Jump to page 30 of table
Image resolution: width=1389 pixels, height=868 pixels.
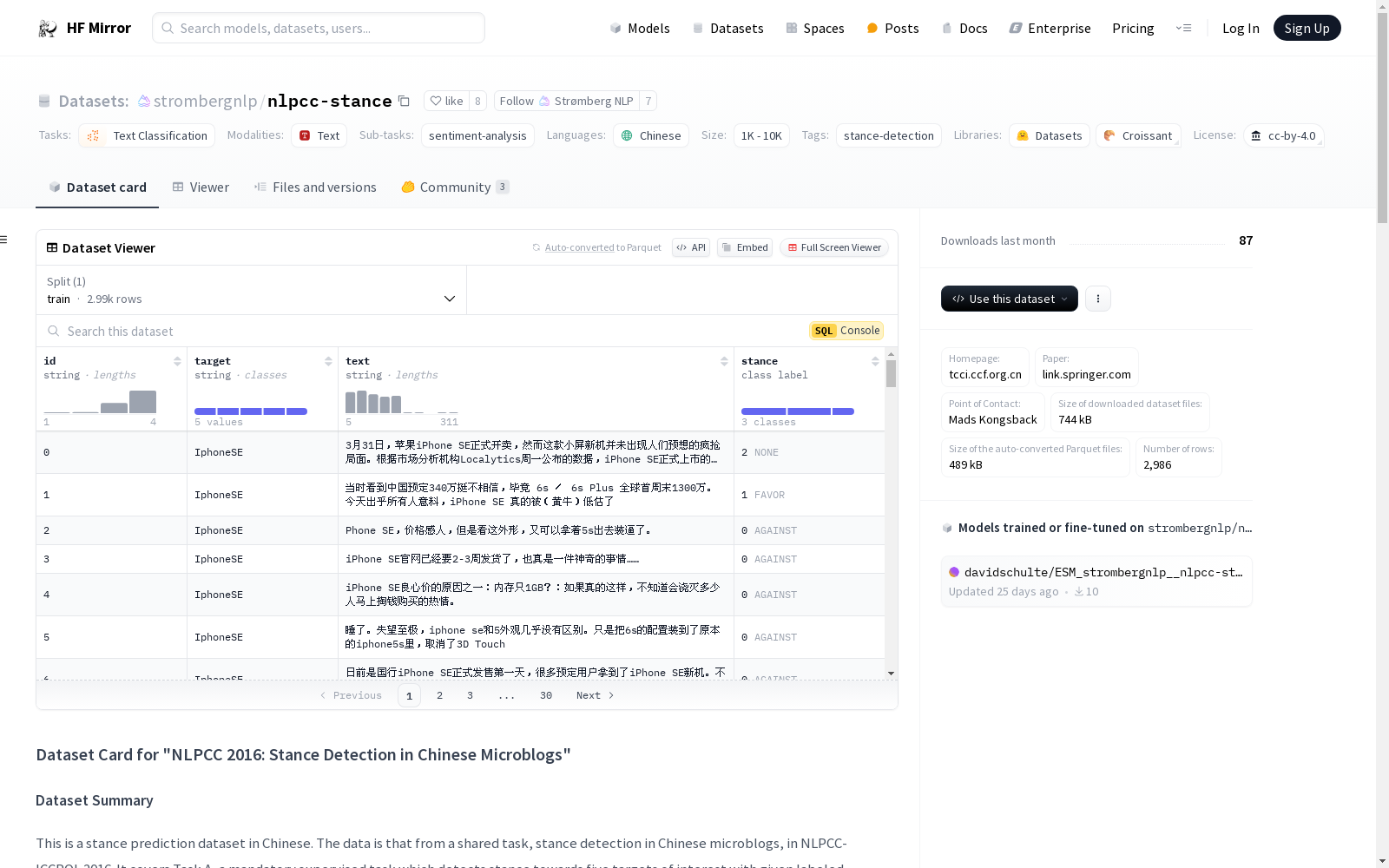[546, 695]
